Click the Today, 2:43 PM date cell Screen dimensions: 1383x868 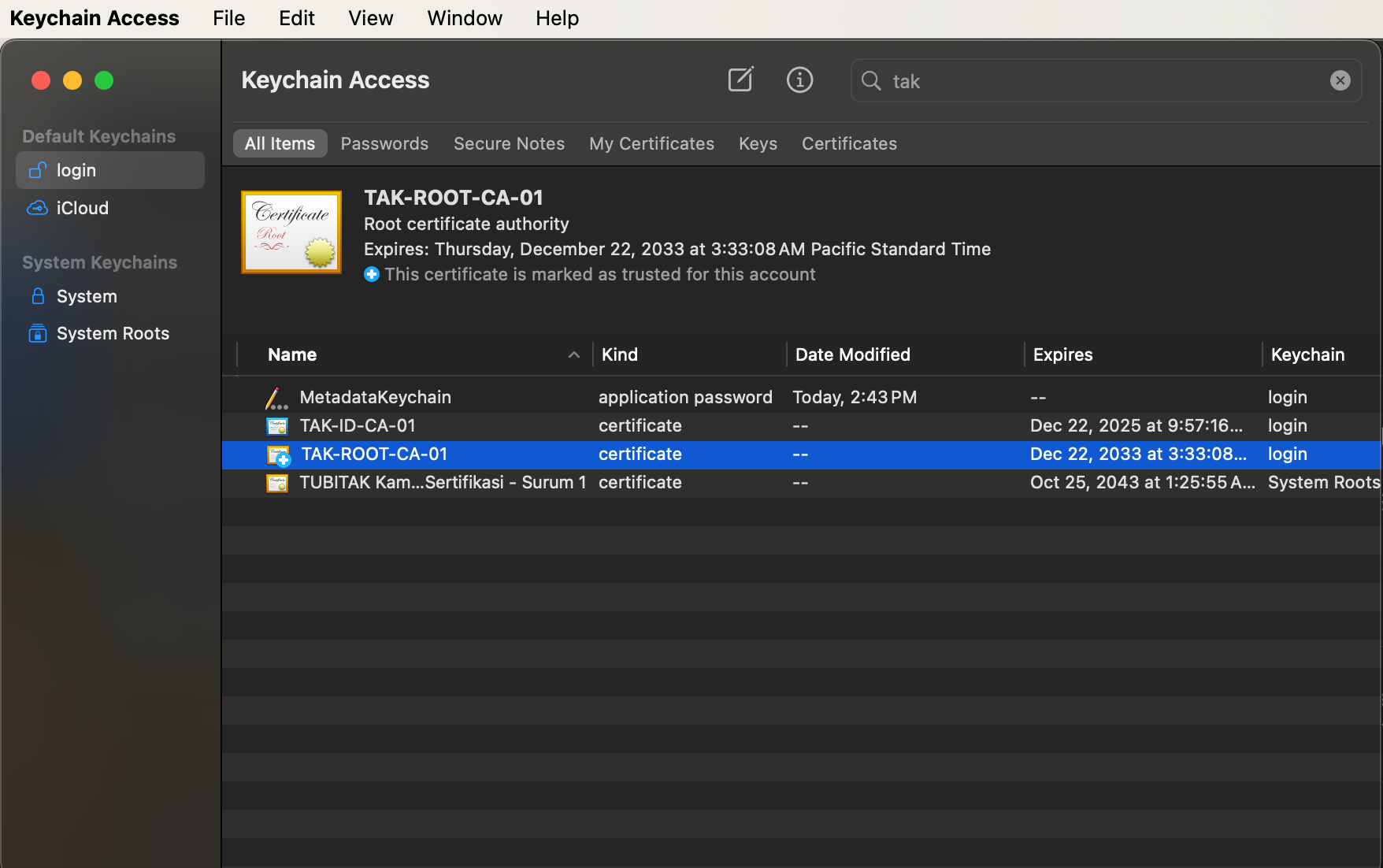click(x=855, y=397)
